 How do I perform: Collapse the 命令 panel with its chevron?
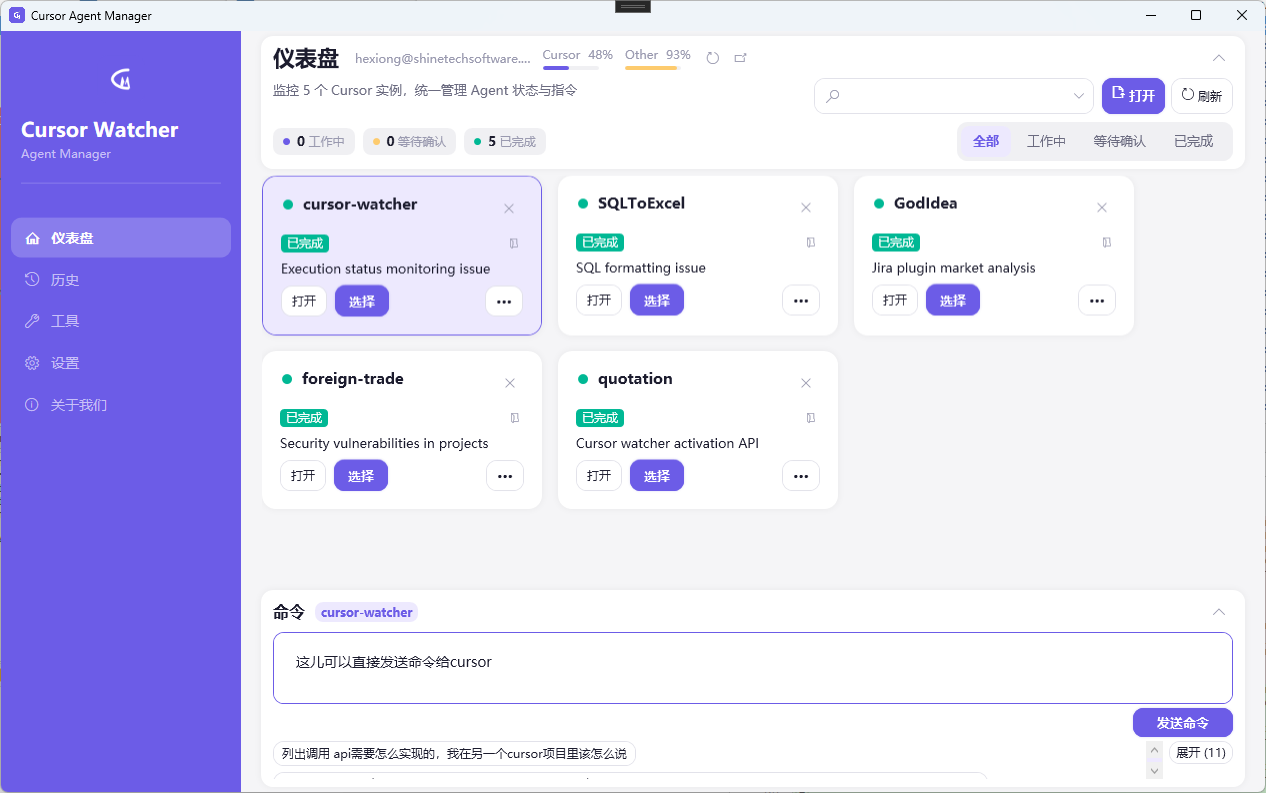1219,612
